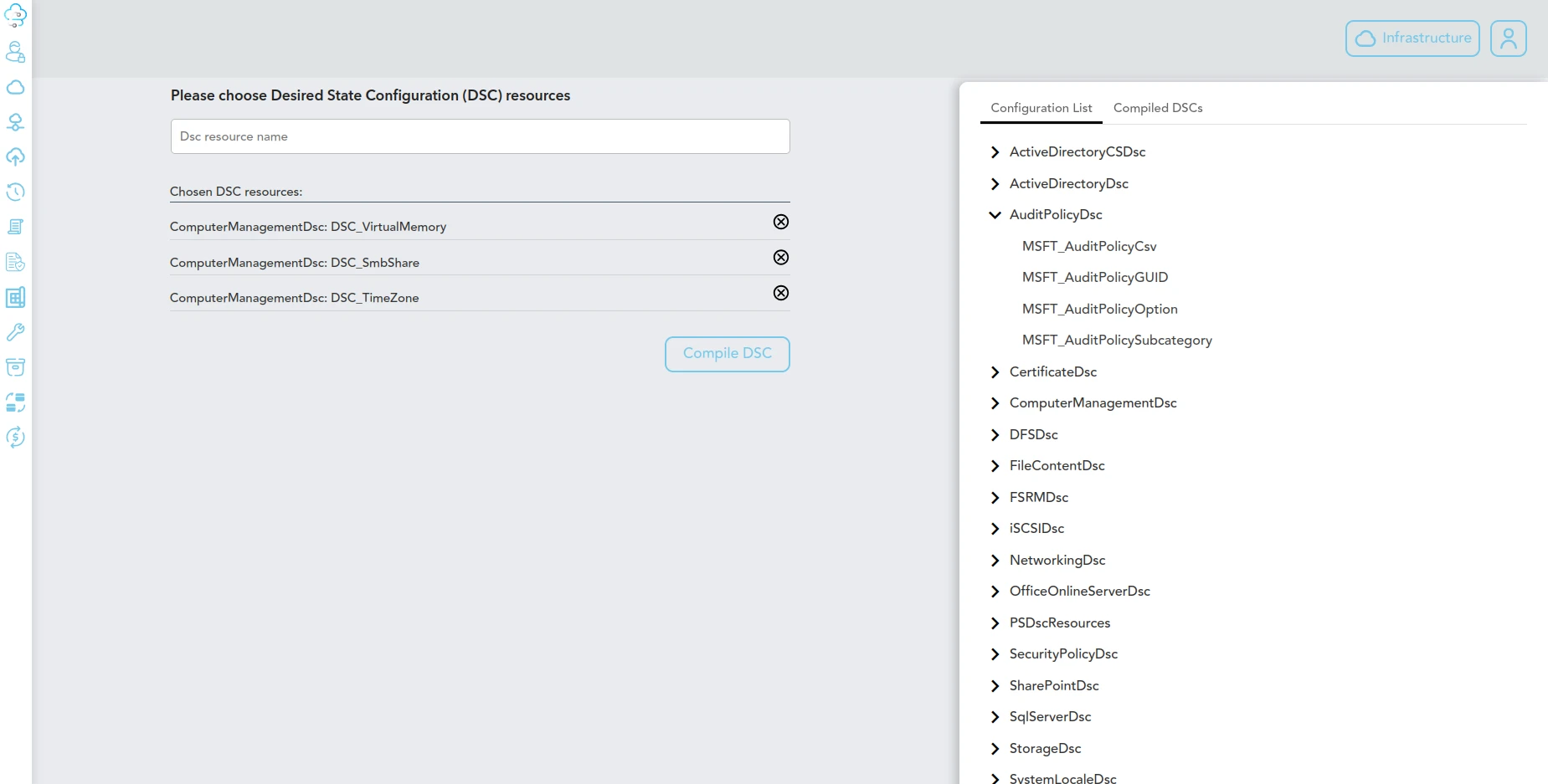The image size is (1548, 784).
Task: Click the CertificateDsc label
Action: (x=1053, y=372)
